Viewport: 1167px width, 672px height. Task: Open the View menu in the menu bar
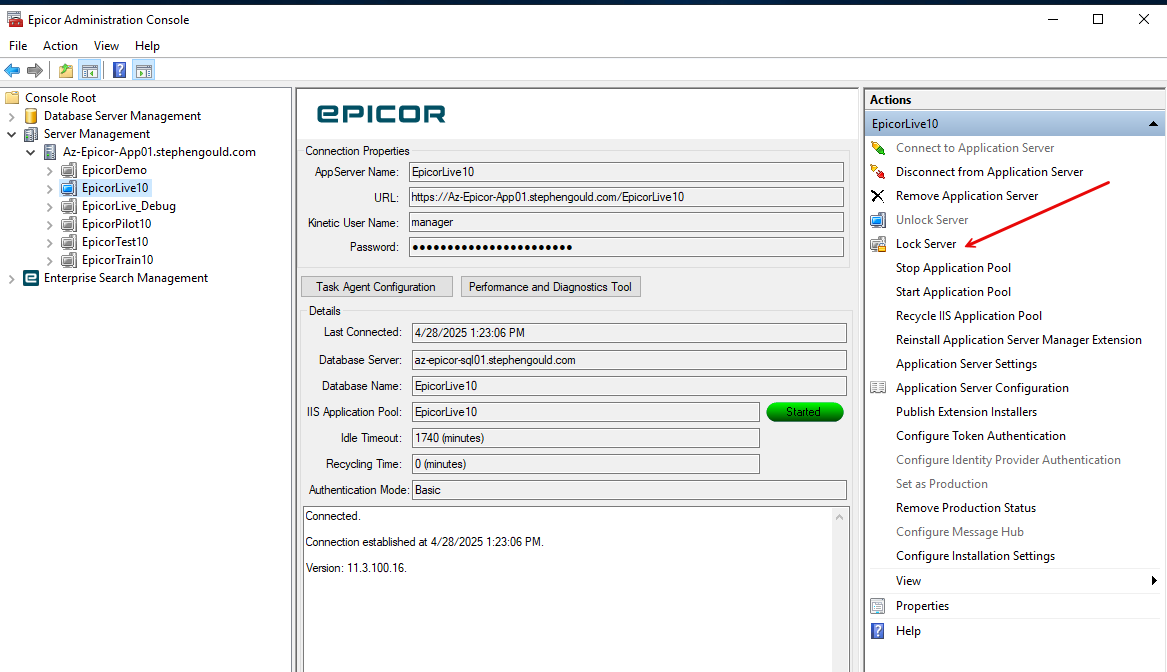[106, 46]
